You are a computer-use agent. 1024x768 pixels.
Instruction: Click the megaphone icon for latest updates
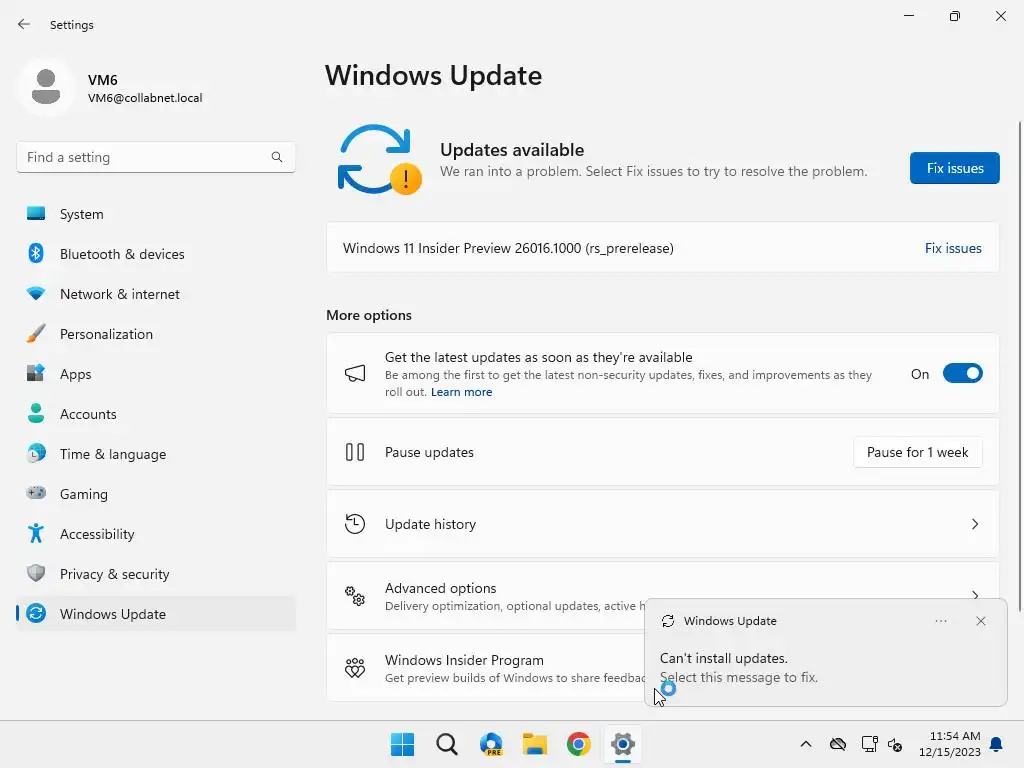(x=355, y=374)
